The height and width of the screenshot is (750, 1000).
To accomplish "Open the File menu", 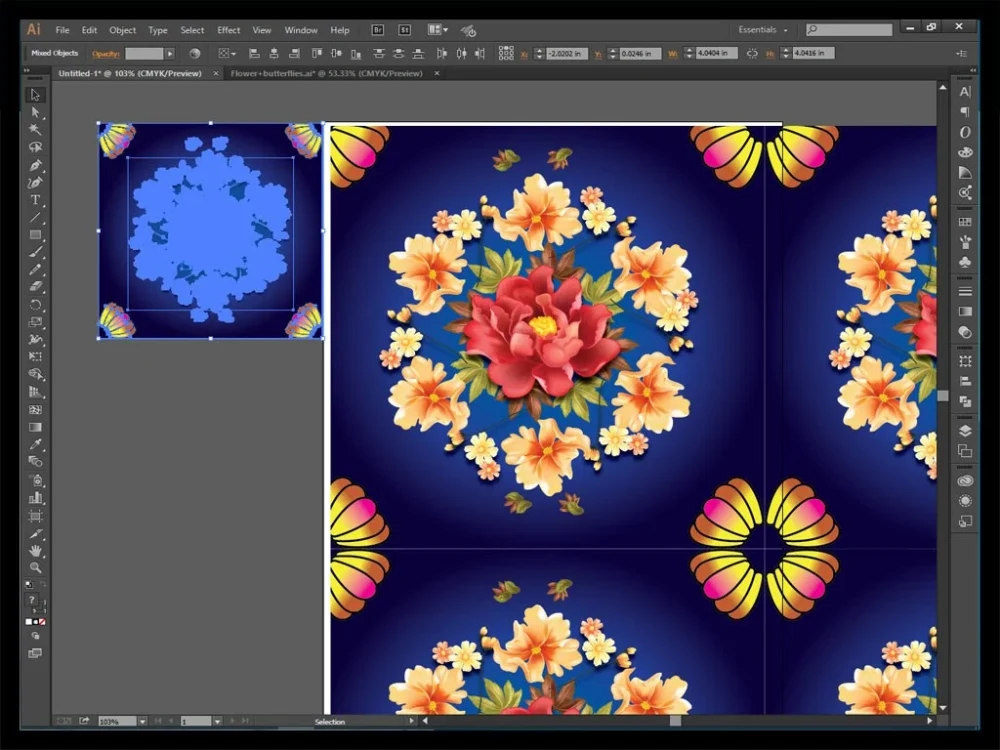I will coord(62,30).
